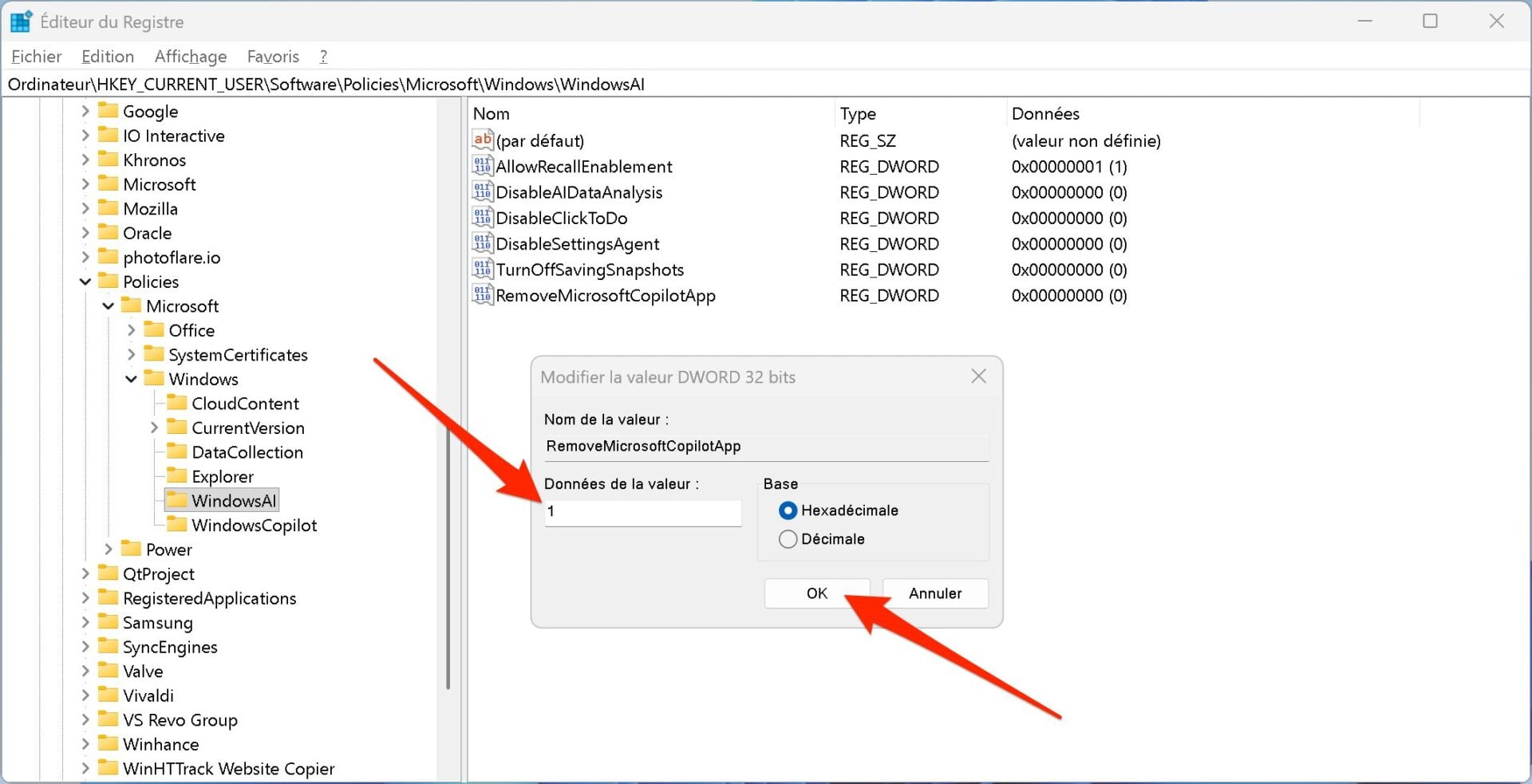Expand the SystemCertificates key
The width and height of the screenshot is (1532, 784).
point(132,355)
